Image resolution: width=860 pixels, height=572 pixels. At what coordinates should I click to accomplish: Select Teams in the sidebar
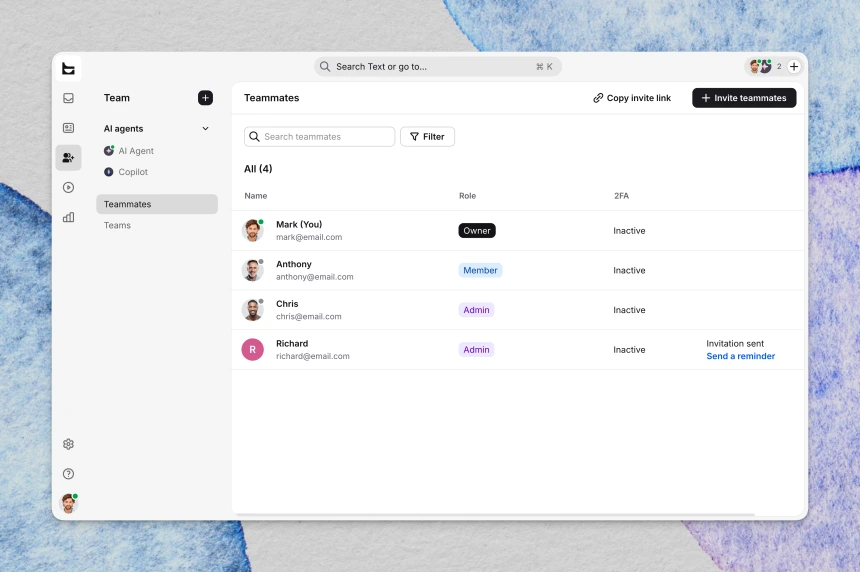117,225
